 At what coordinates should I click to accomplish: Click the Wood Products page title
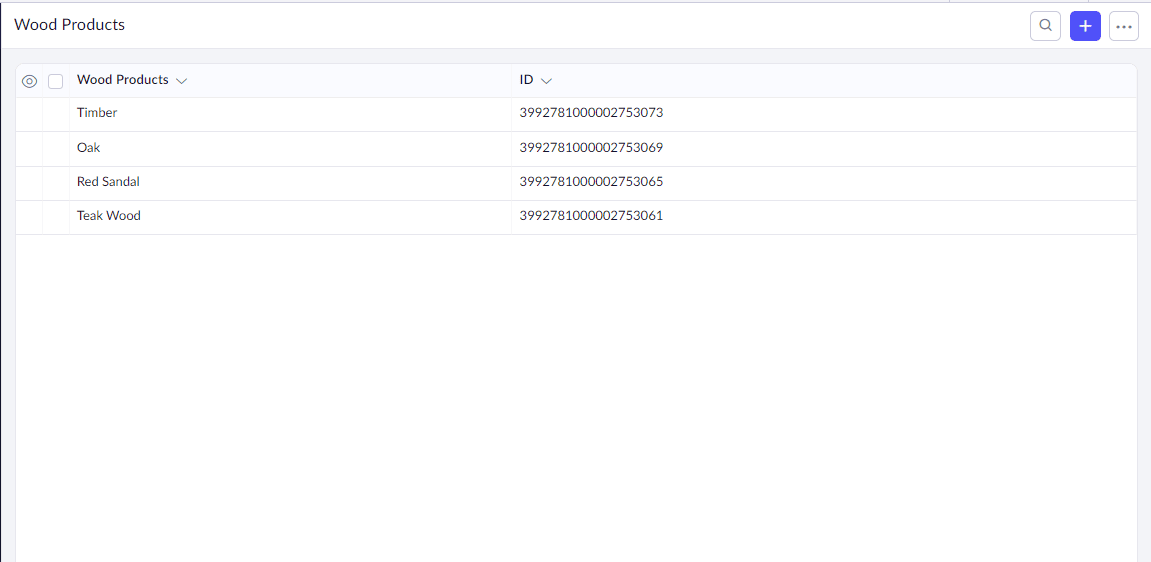click(69, 25)
